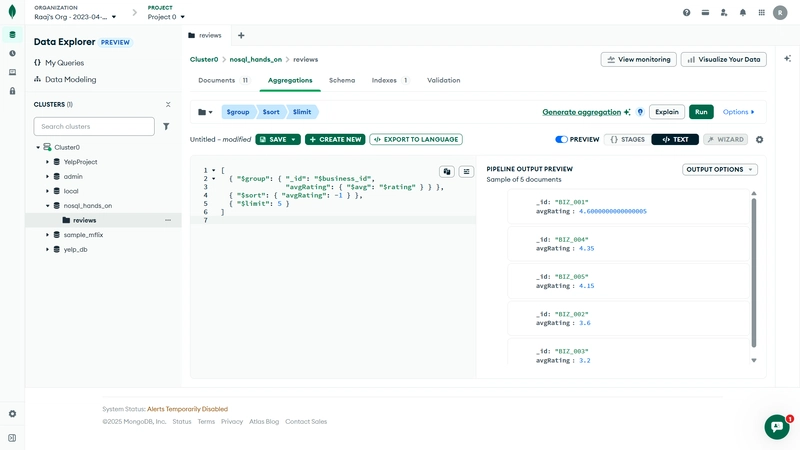Click the output preview scrollbar thumb
The width and height of the screenshot is (800, 450).
754,272
